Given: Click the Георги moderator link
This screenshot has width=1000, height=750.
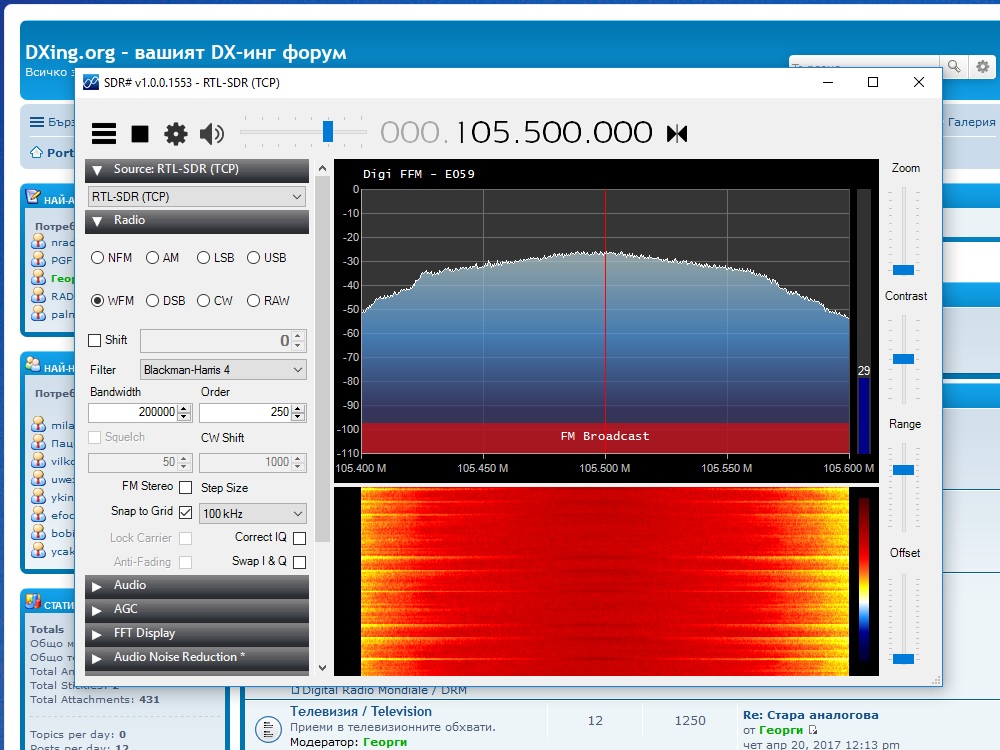Looking at the screenshot, I should tap(385, 742).
